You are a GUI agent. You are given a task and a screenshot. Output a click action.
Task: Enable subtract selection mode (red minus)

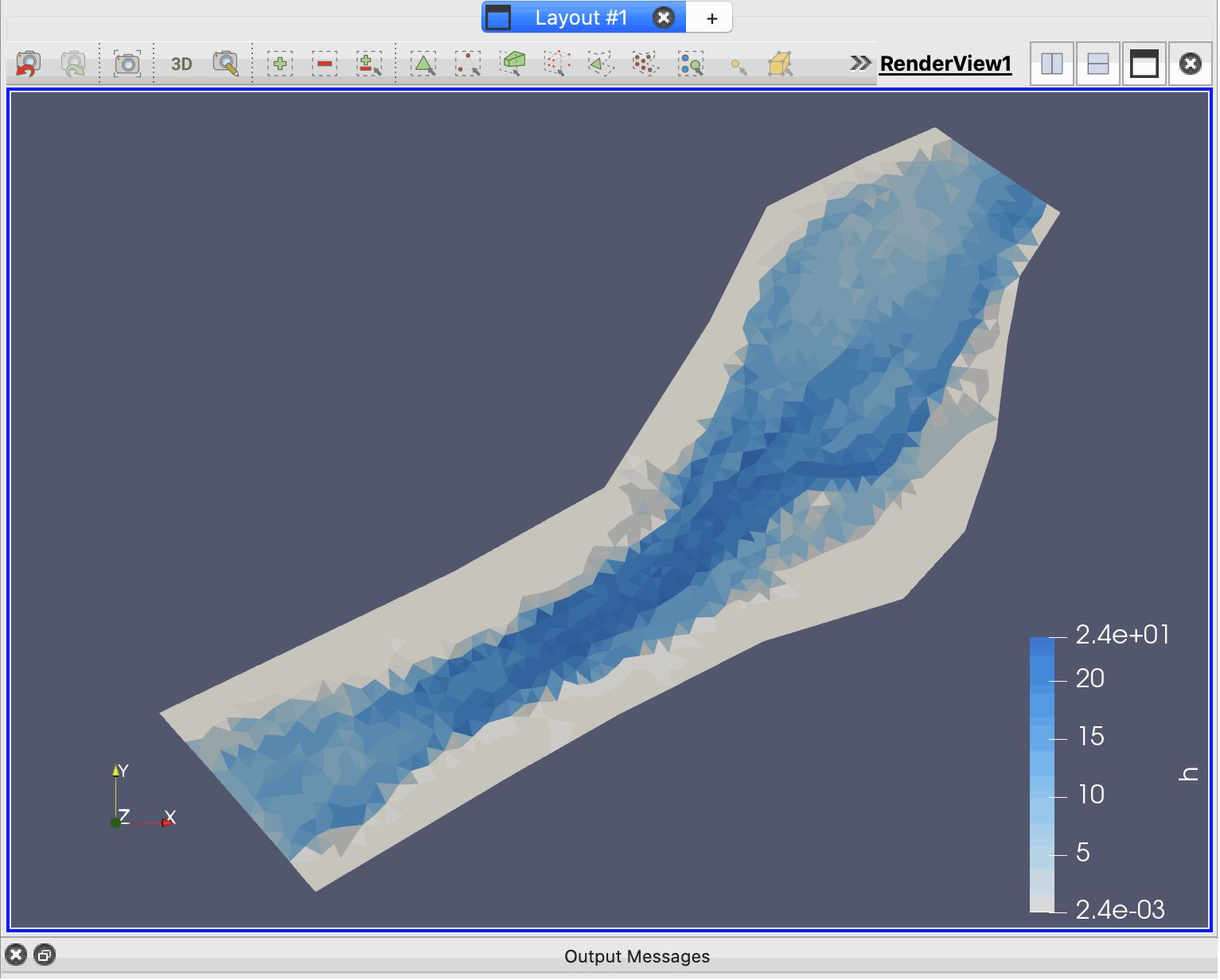coord(325,64)
